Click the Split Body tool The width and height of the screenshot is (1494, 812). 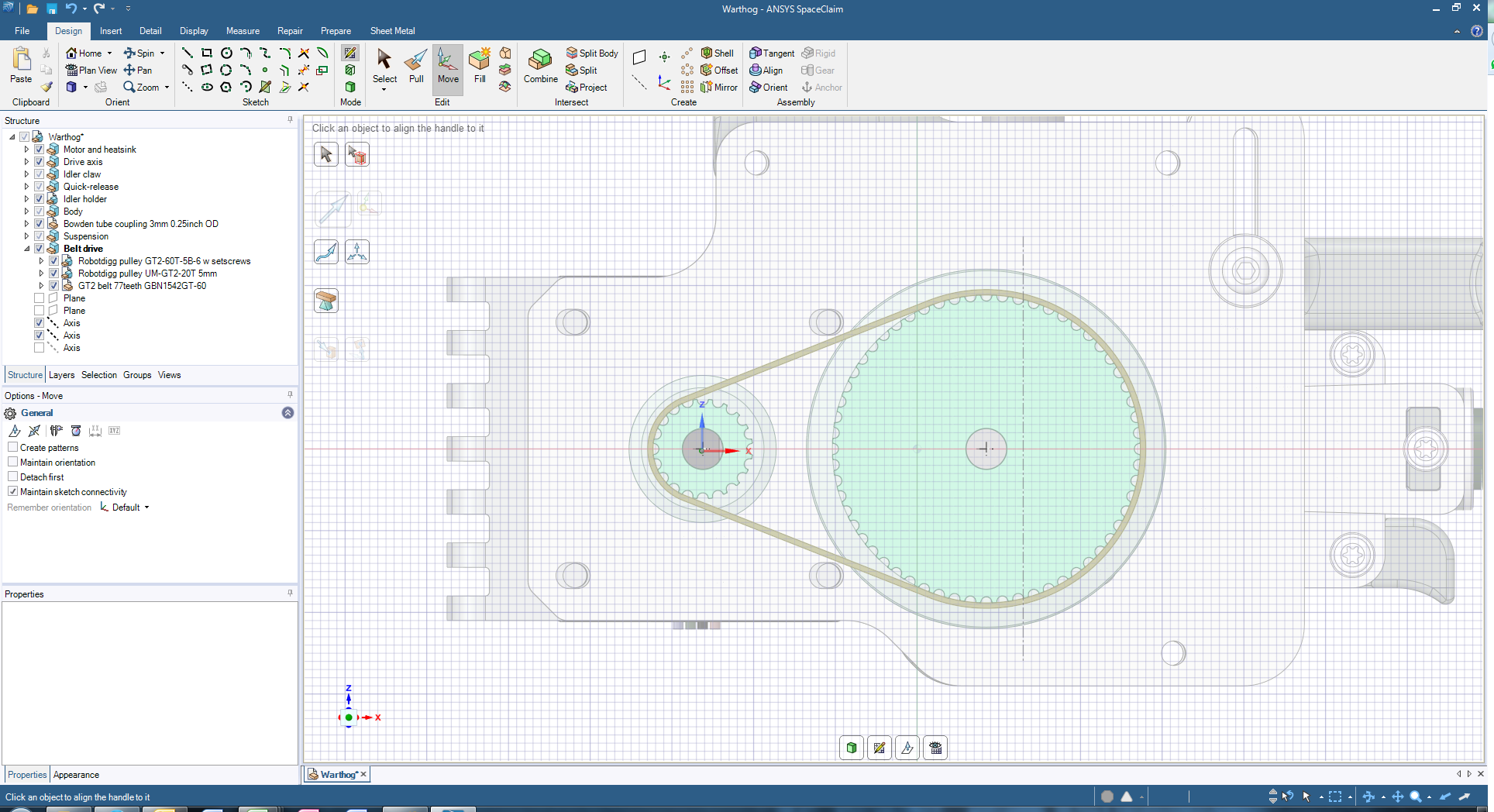coord(592,53)
